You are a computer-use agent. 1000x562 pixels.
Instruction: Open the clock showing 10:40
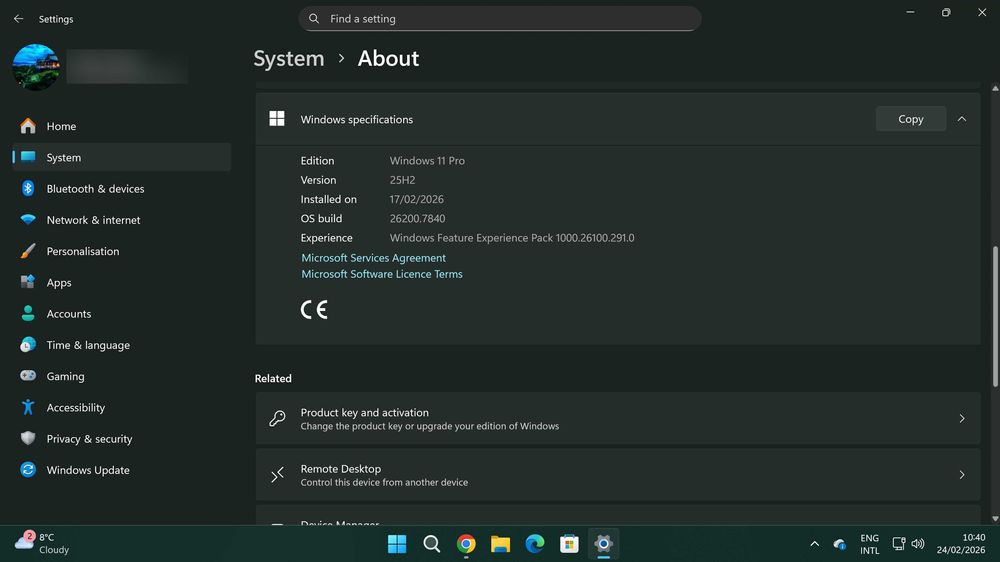pos(961,544)
